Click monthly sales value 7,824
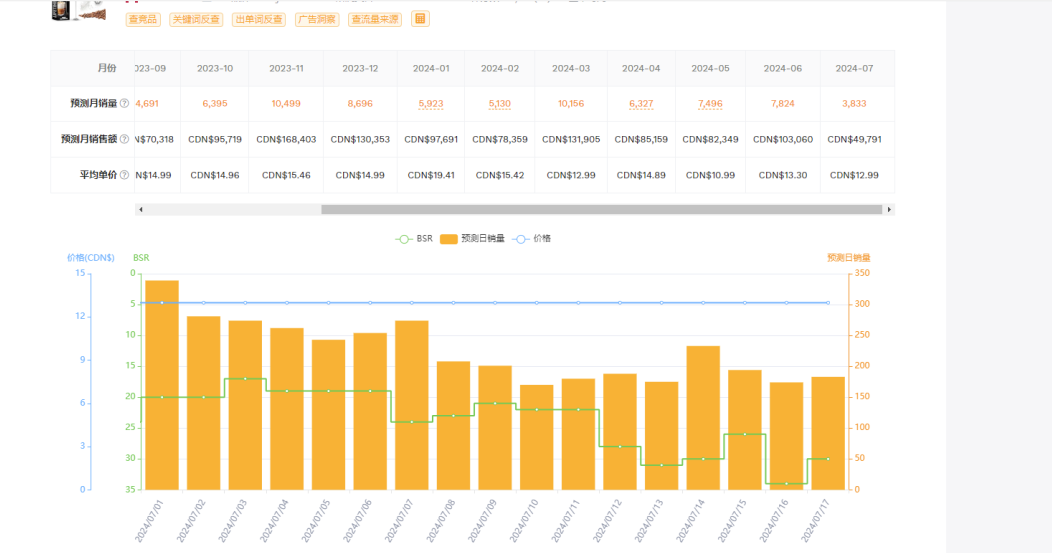The image size is (1052, 553). tap(782, 103)
